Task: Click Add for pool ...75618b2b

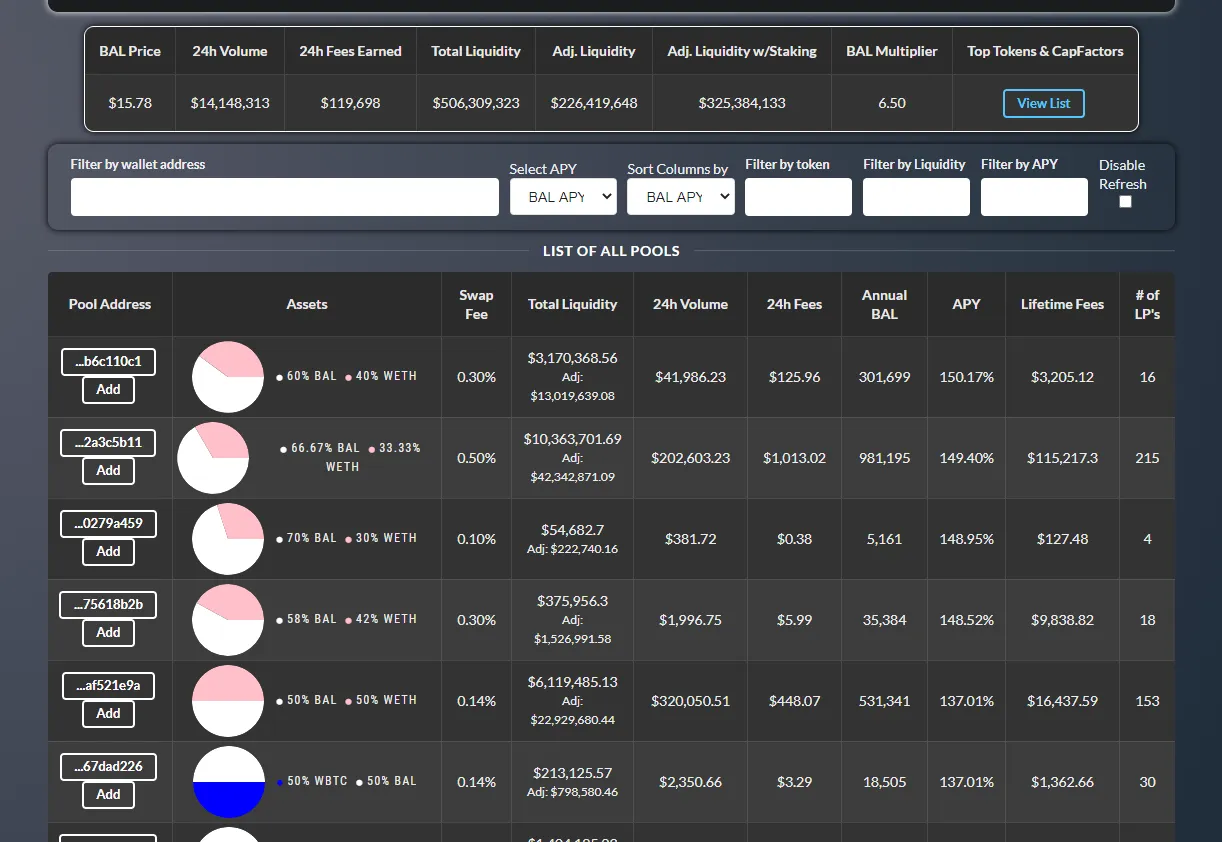Action: (x=108, y=633)
